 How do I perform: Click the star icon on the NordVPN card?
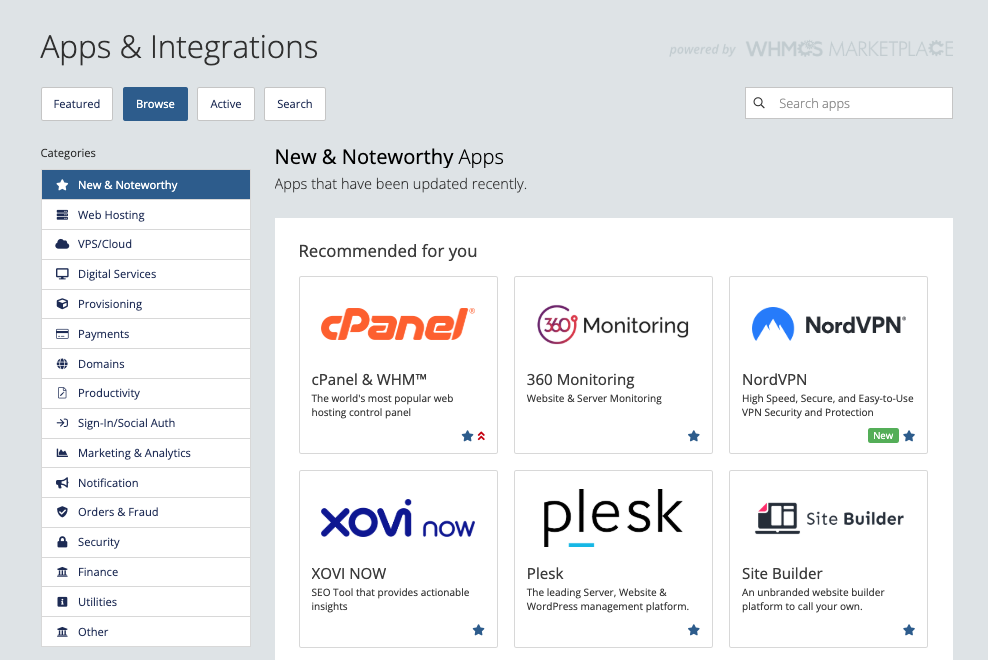[909, 436]
